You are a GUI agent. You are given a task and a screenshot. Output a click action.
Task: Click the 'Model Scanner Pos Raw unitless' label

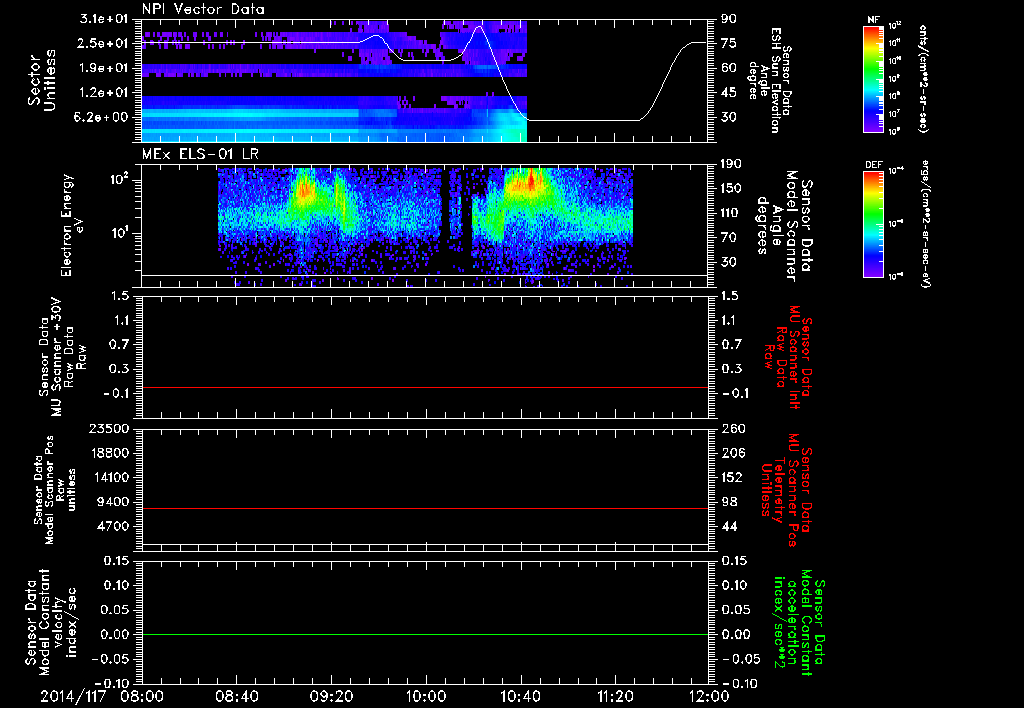point(55,490)
